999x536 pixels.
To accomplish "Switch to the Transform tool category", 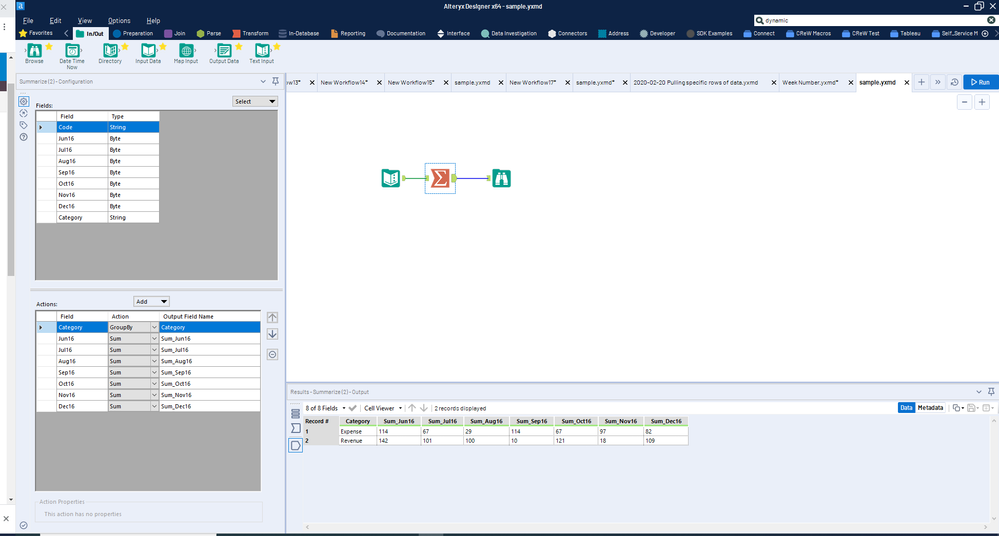I will 250,33.
